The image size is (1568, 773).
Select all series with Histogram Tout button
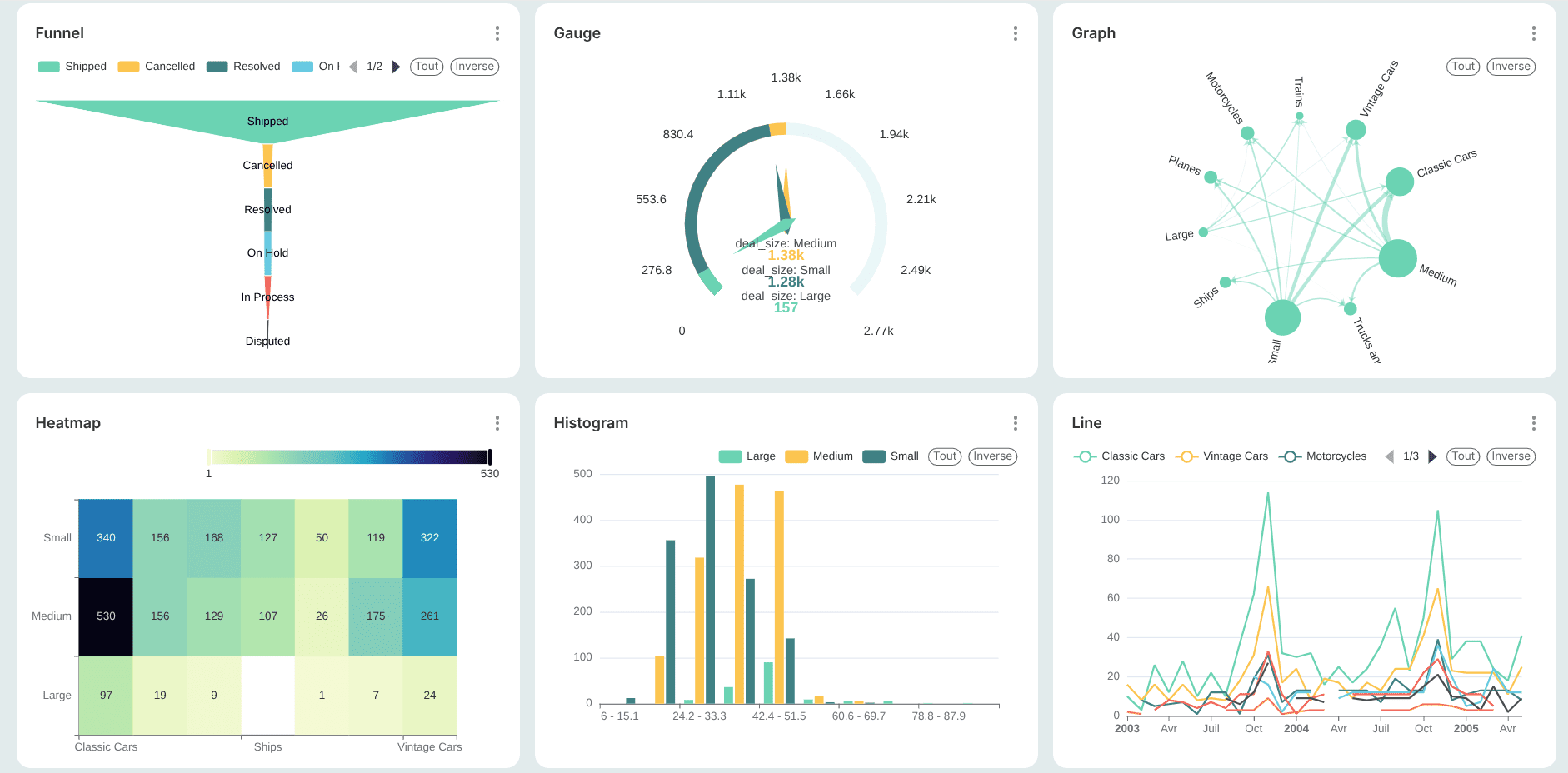tap(945, 456)
